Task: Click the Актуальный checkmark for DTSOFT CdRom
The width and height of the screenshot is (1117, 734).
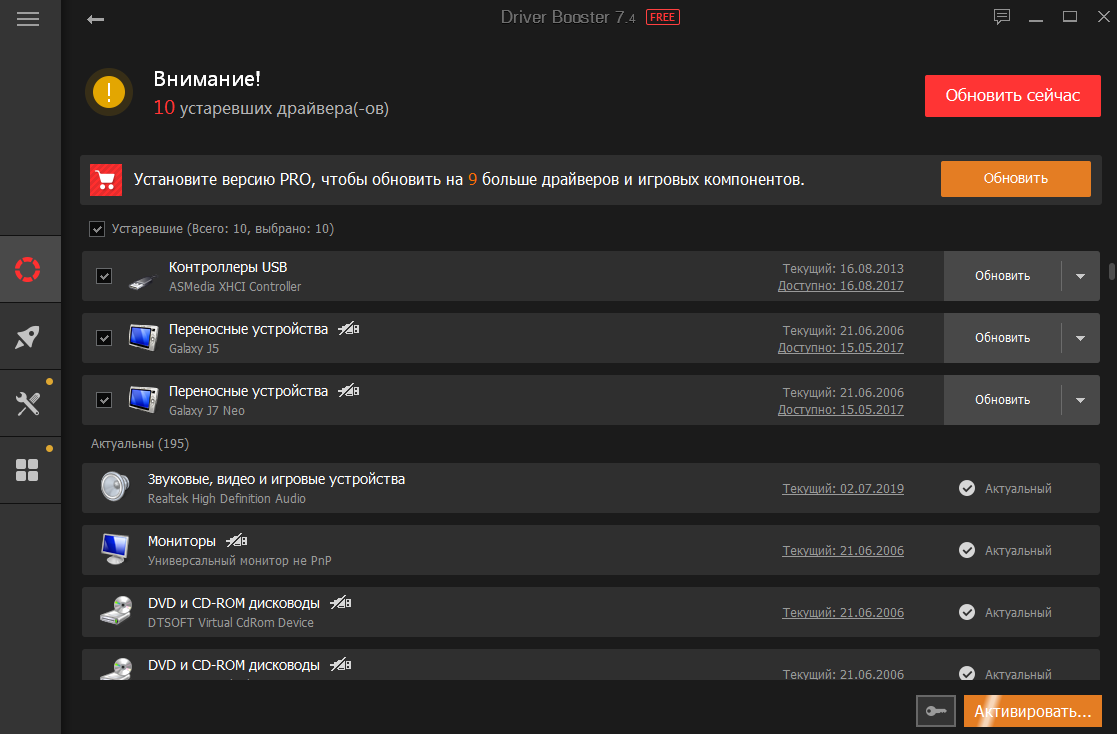Action: click(967, 612)
